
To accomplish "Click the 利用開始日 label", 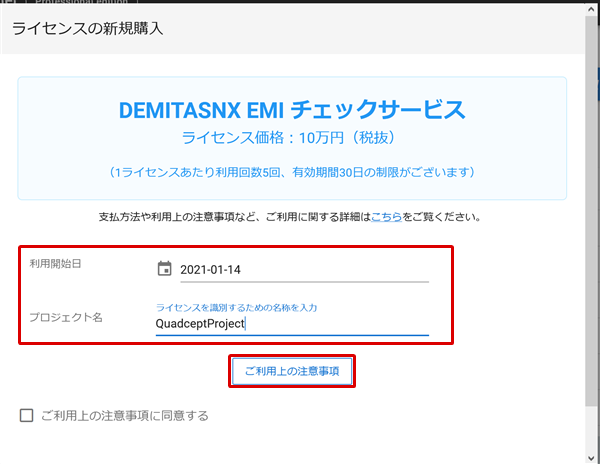I will pyautogui.click(x=55, y=264).
